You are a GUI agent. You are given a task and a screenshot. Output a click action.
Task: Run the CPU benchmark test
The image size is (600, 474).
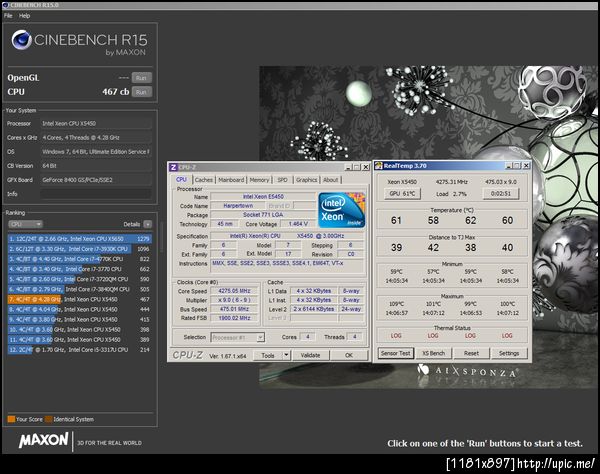click(x=142, y=92)
